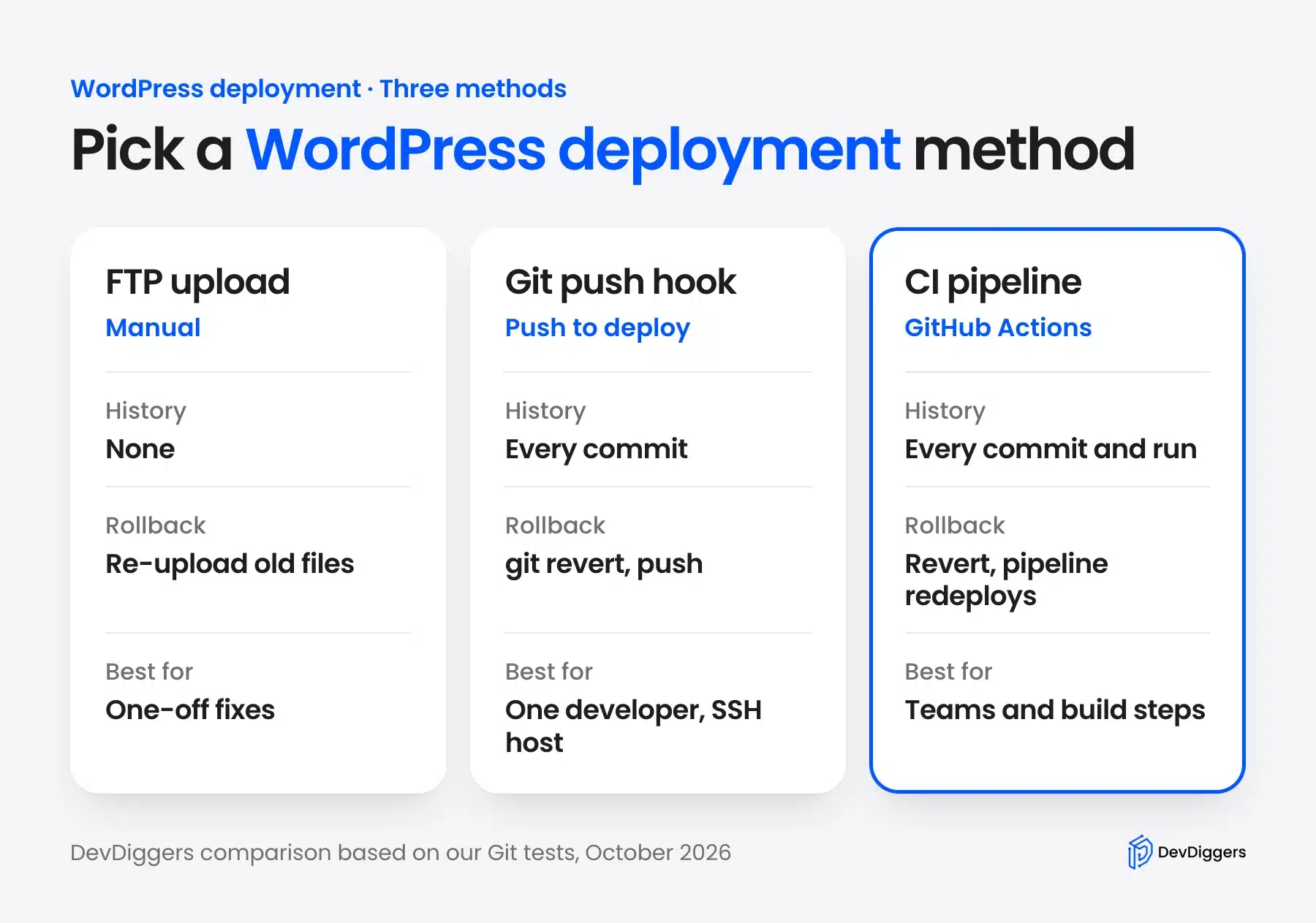The image size is (1316, 923).
Task: Click the 'GitHub Actions' subtitle
Action: pyautogui.click(x=998, y=327)
